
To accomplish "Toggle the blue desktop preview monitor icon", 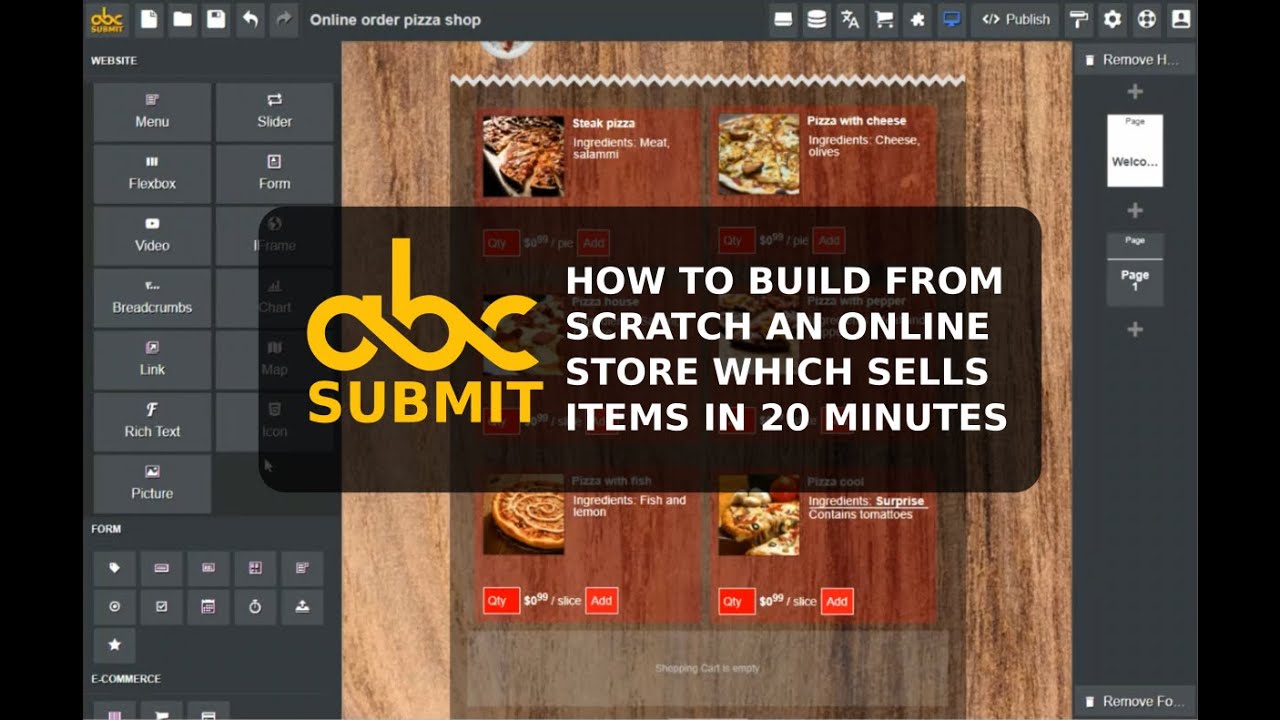I will (951, 20).
